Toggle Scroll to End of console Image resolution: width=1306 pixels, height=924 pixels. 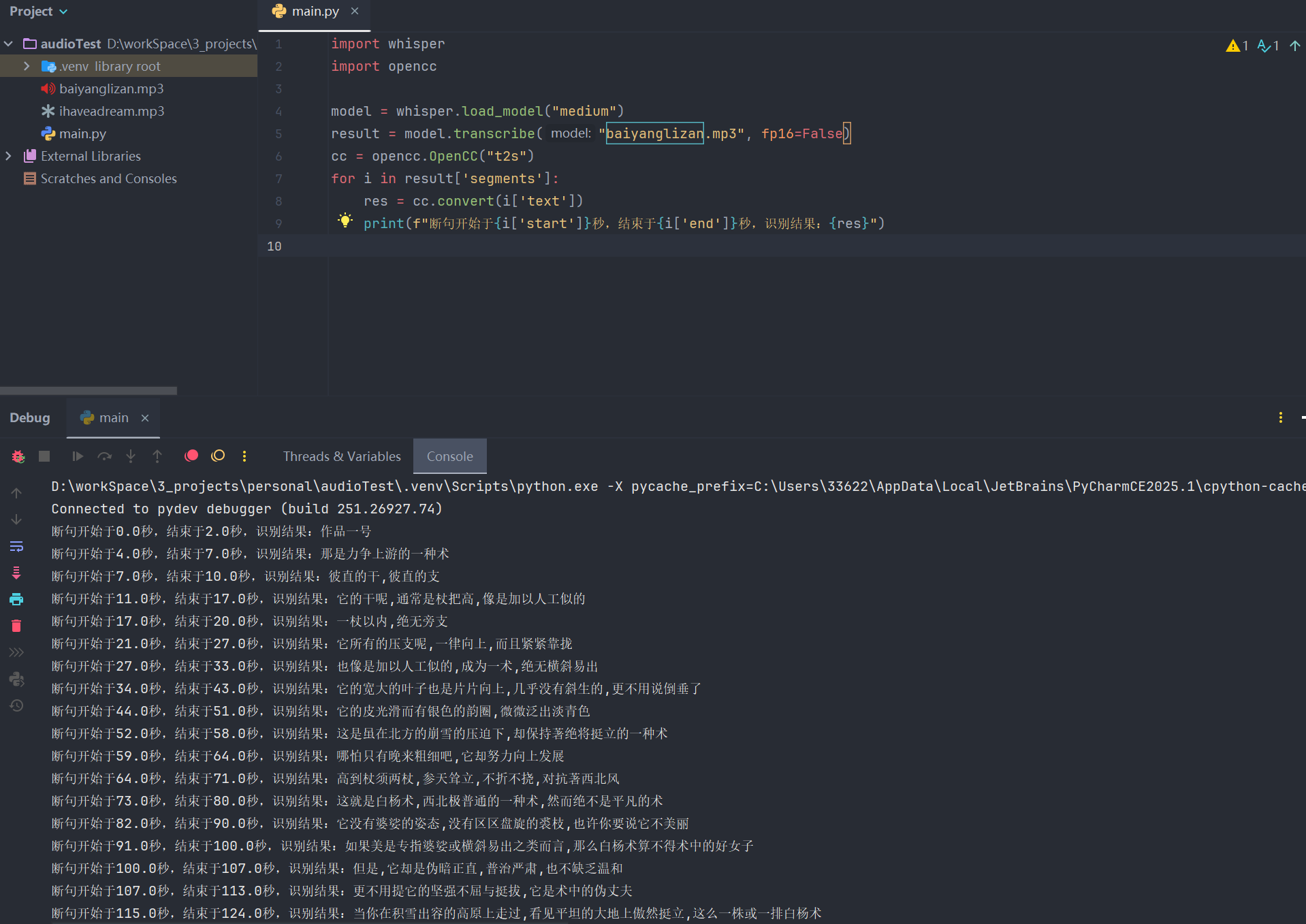click(16, 573)
